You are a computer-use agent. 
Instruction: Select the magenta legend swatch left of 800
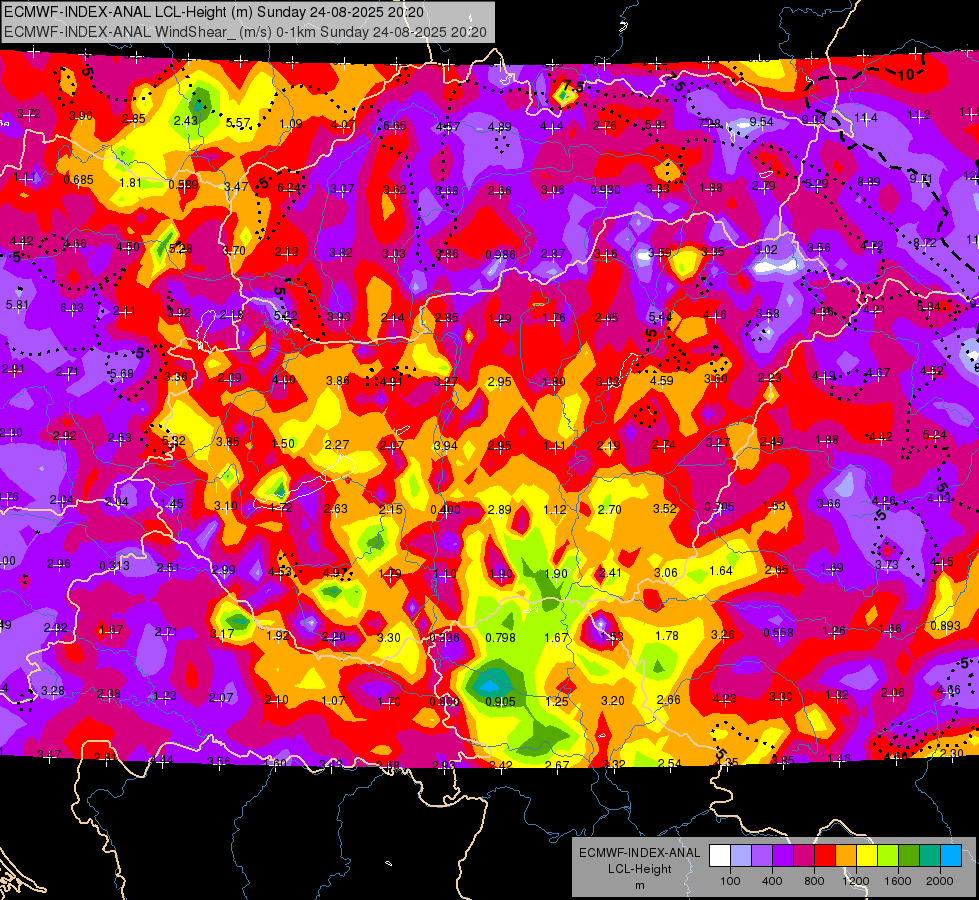tap(804, 856)
